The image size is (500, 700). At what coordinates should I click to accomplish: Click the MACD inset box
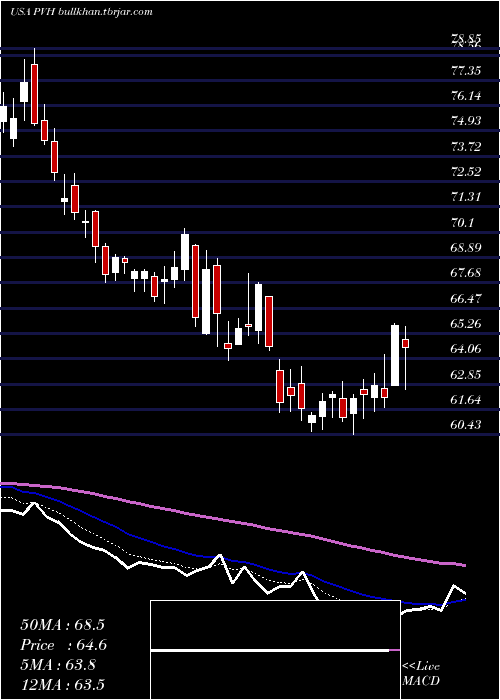[275, 650]
